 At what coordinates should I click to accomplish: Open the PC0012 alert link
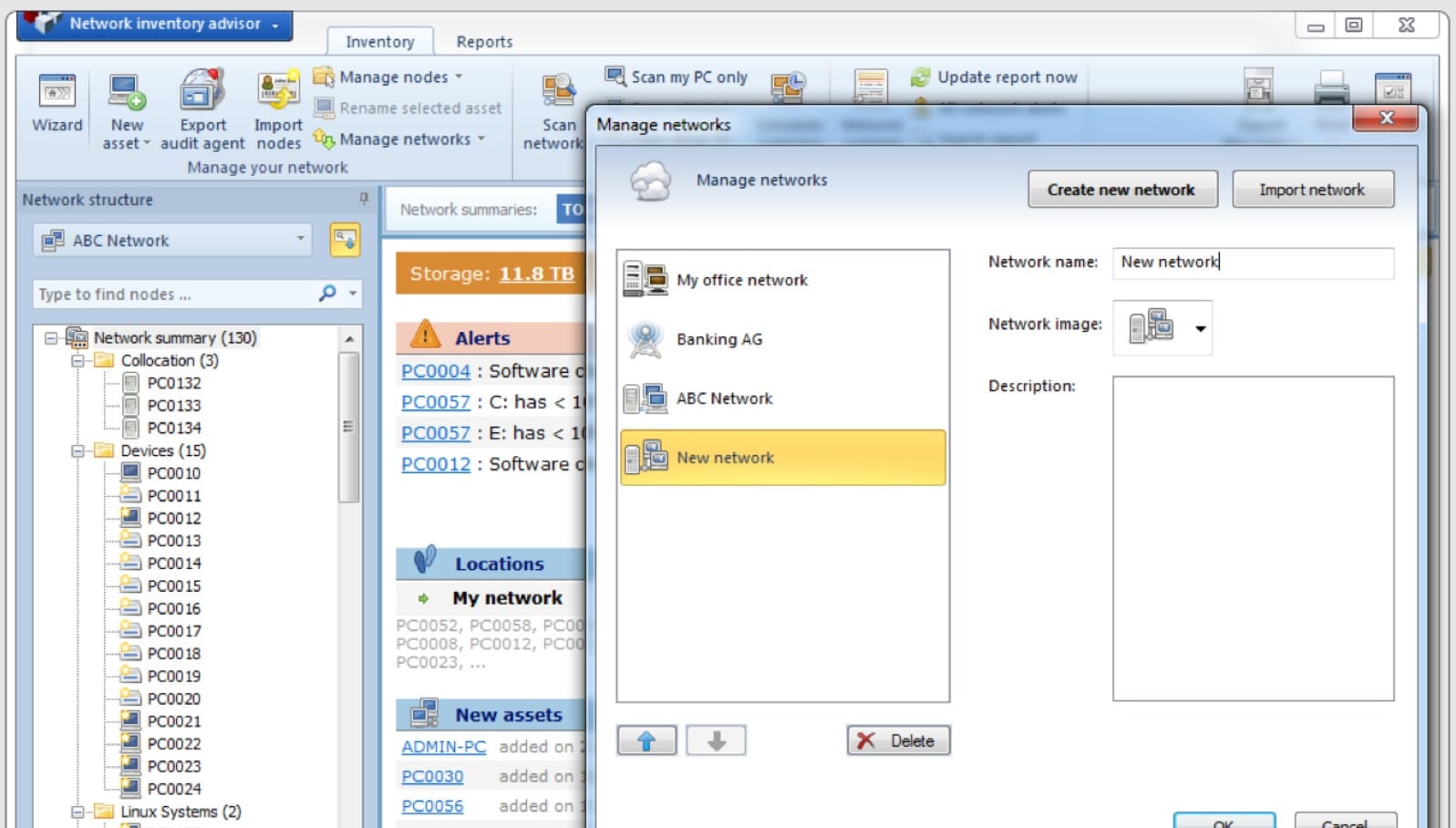coord(436,464)
